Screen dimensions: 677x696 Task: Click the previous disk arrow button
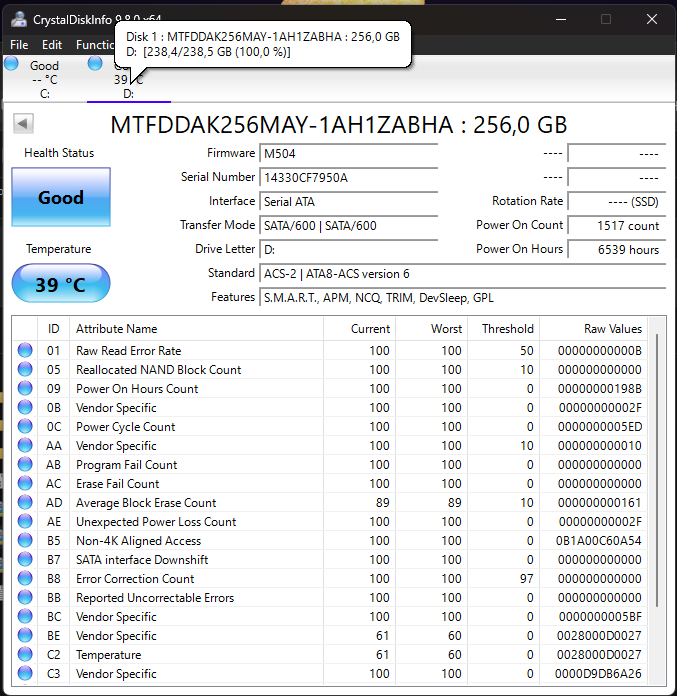pos(23,123)
